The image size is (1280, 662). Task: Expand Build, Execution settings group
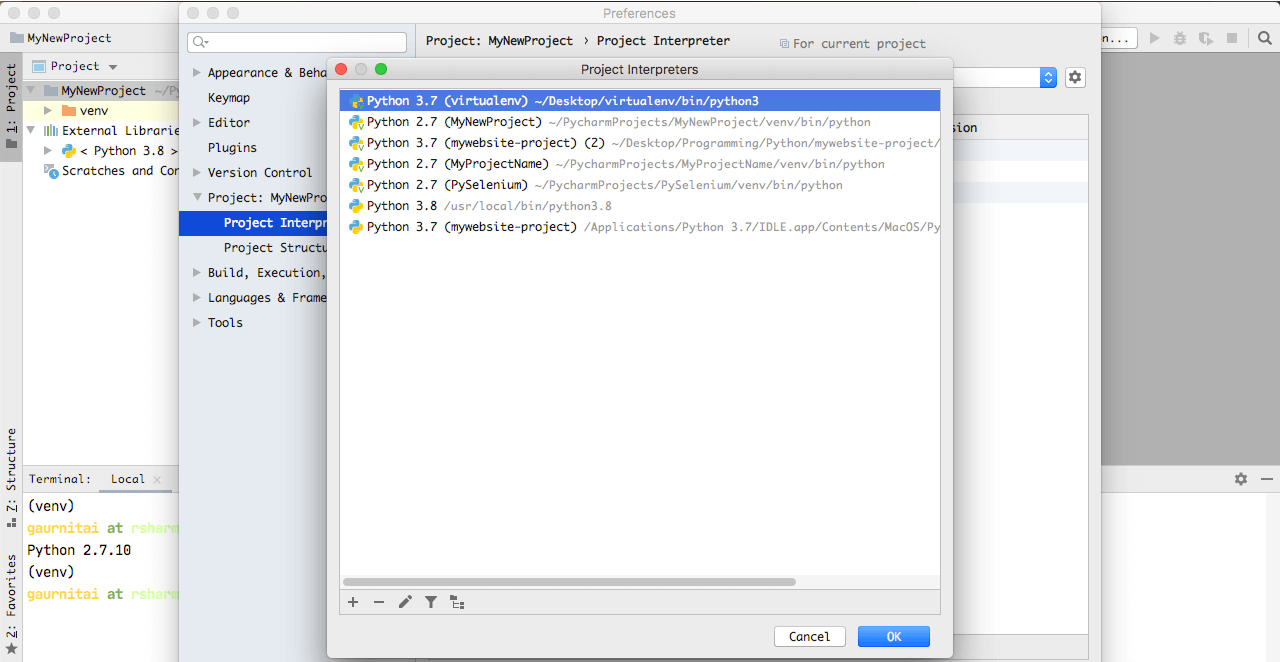(x=197, y=273)
